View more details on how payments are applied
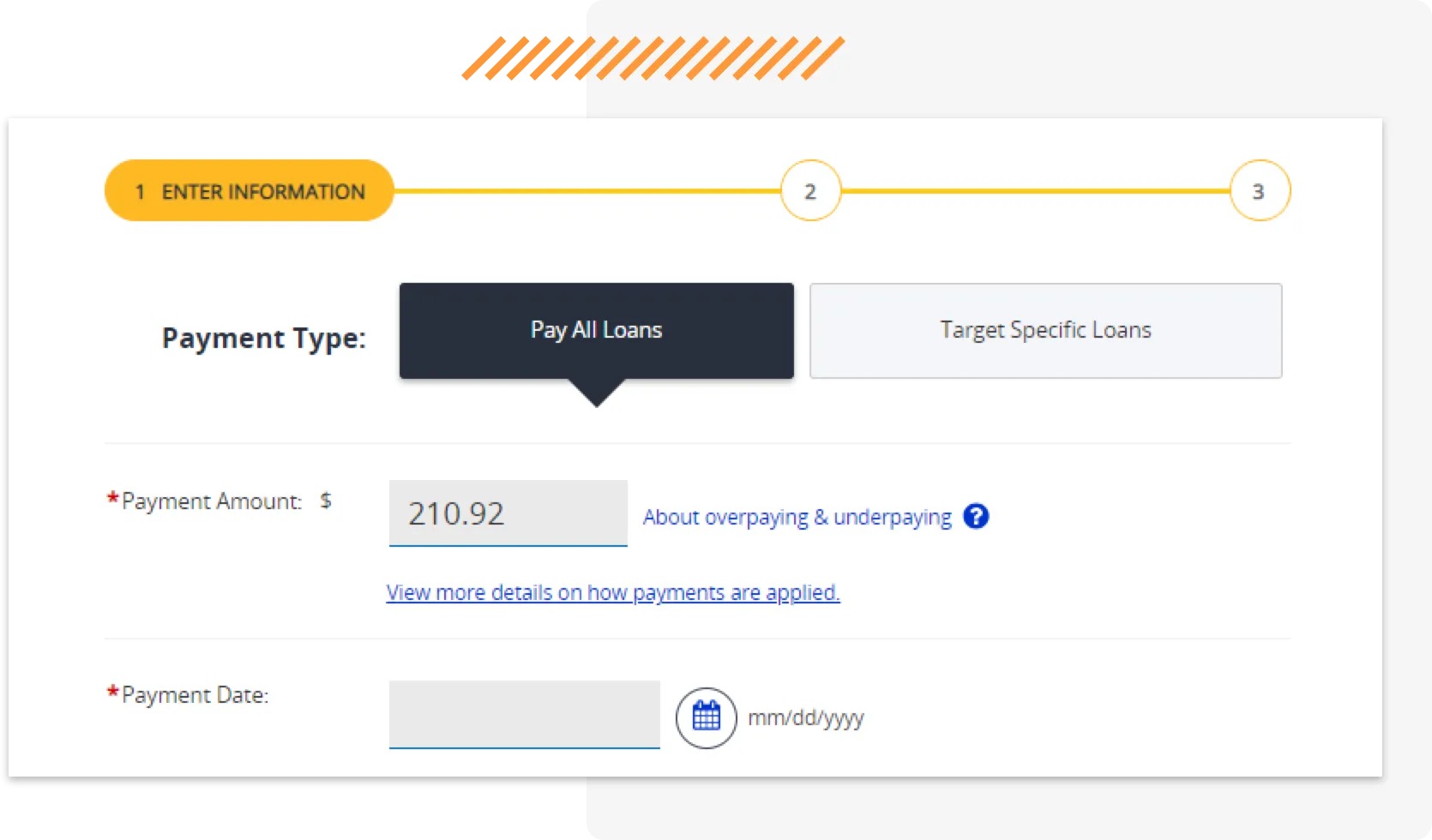Viewport: 1432px width, 840px height. (x=612, y=592)
